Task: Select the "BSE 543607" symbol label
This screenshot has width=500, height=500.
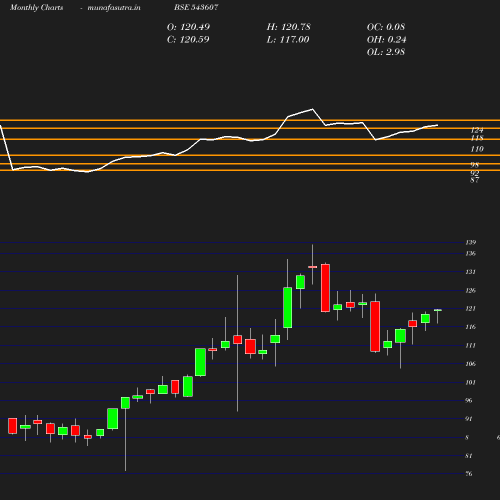Action: [x=196, y=7]
